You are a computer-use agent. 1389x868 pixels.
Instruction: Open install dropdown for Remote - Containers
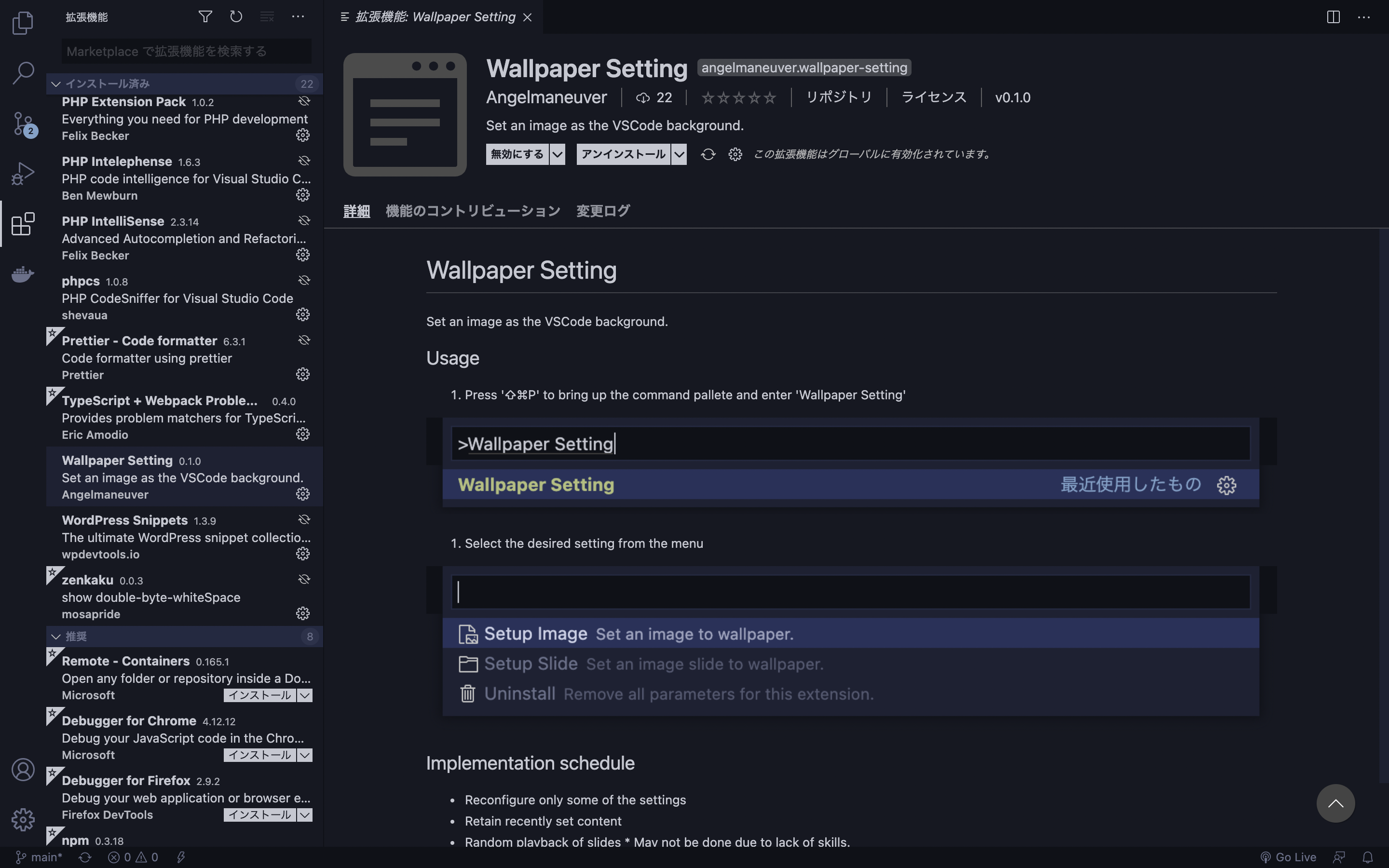305,695
